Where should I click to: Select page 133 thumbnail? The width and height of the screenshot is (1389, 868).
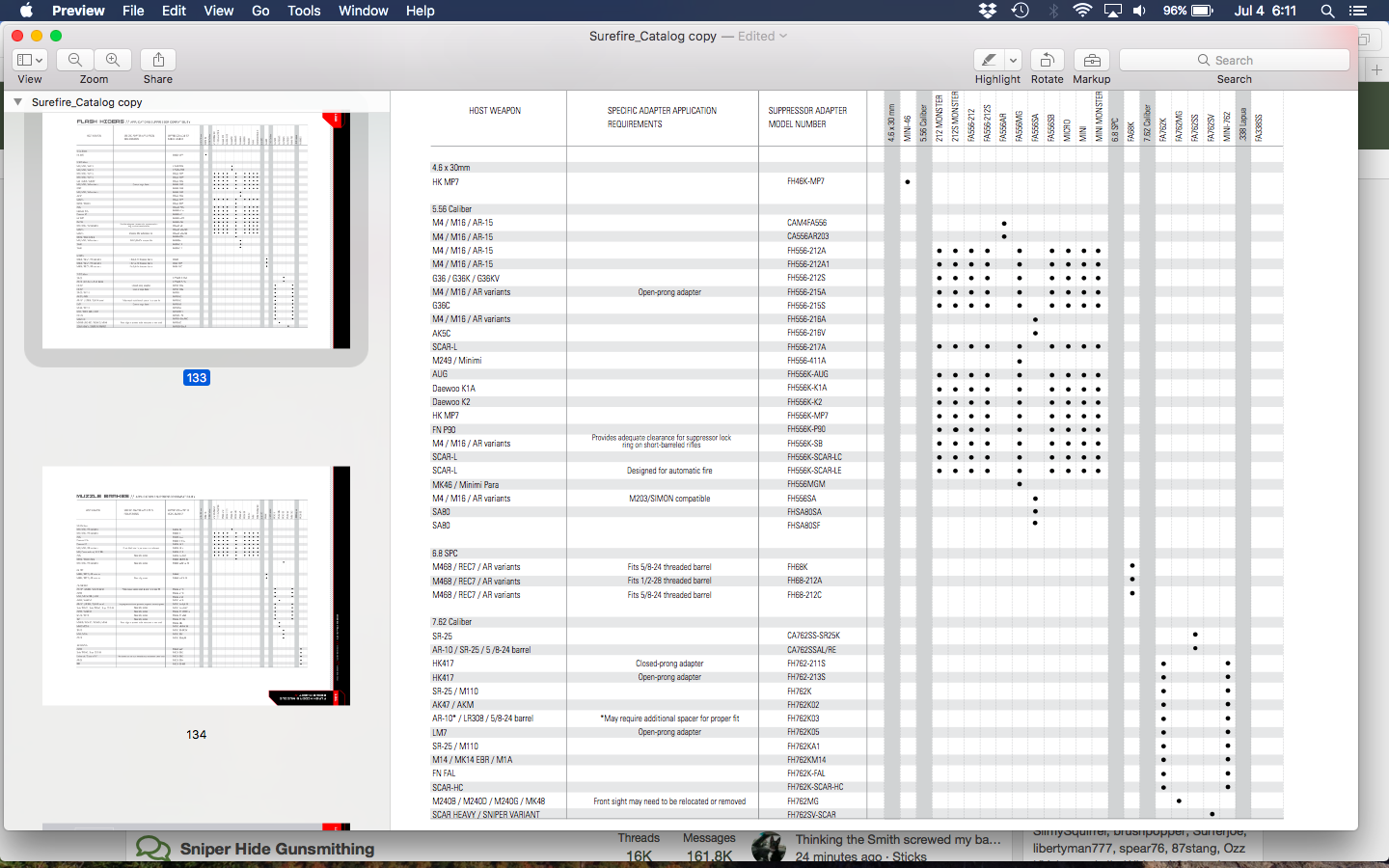(197, 231)
